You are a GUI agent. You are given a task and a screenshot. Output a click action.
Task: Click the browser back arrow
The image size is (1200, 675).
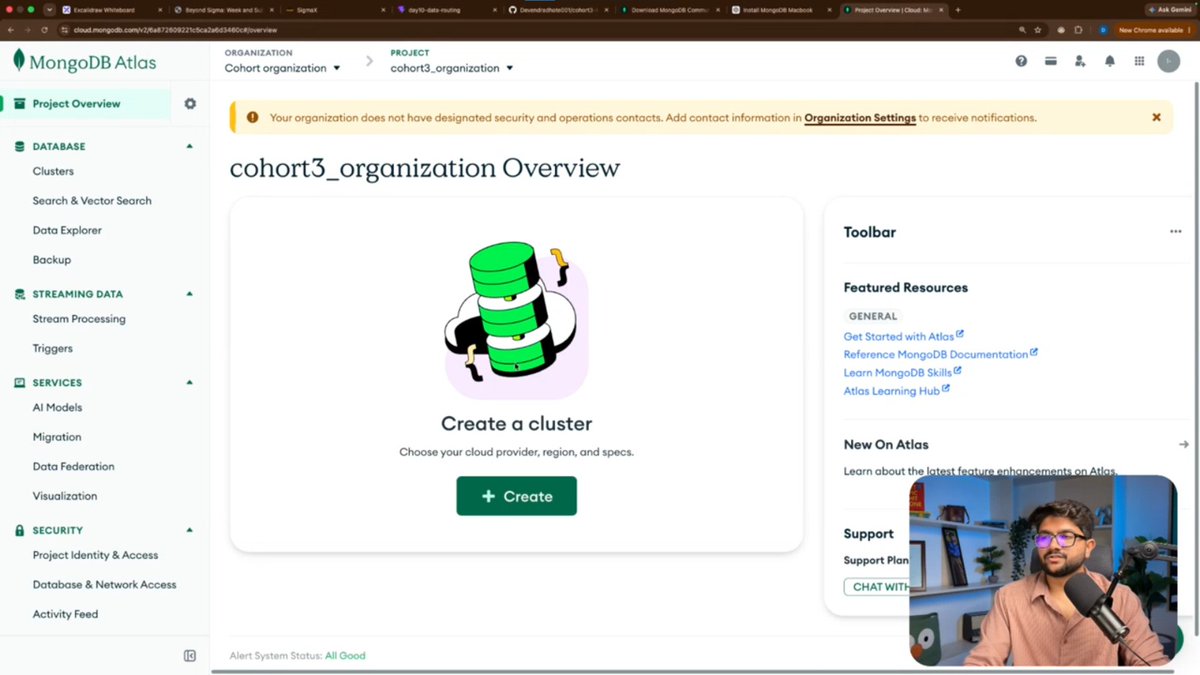11,30
